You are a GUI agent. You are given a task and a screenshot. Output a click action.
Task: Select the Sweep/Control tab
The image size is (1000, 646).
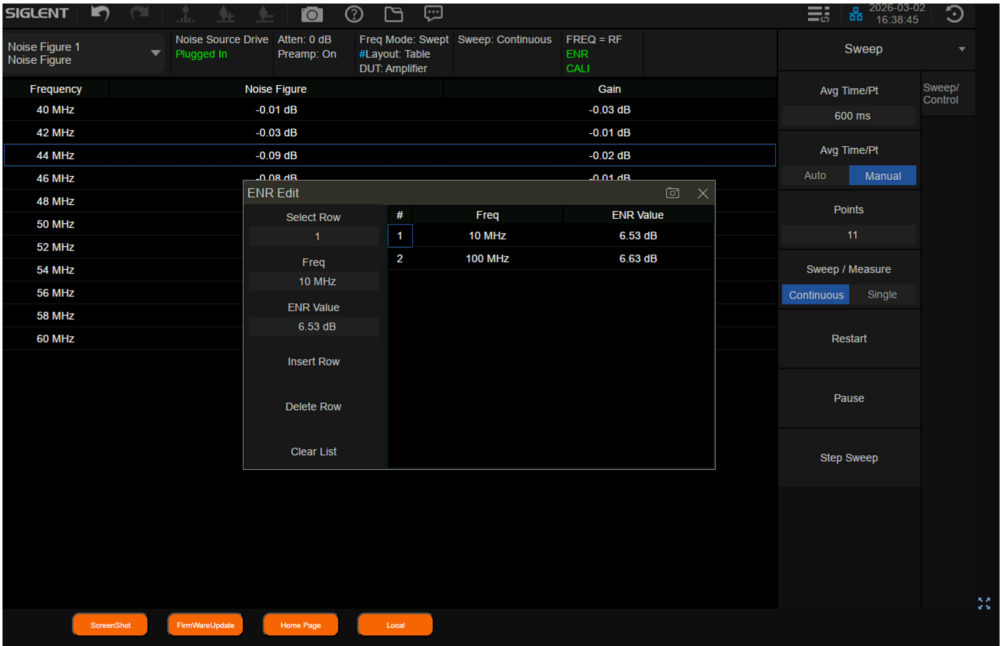pyautogui.click(x=941, y=94)
